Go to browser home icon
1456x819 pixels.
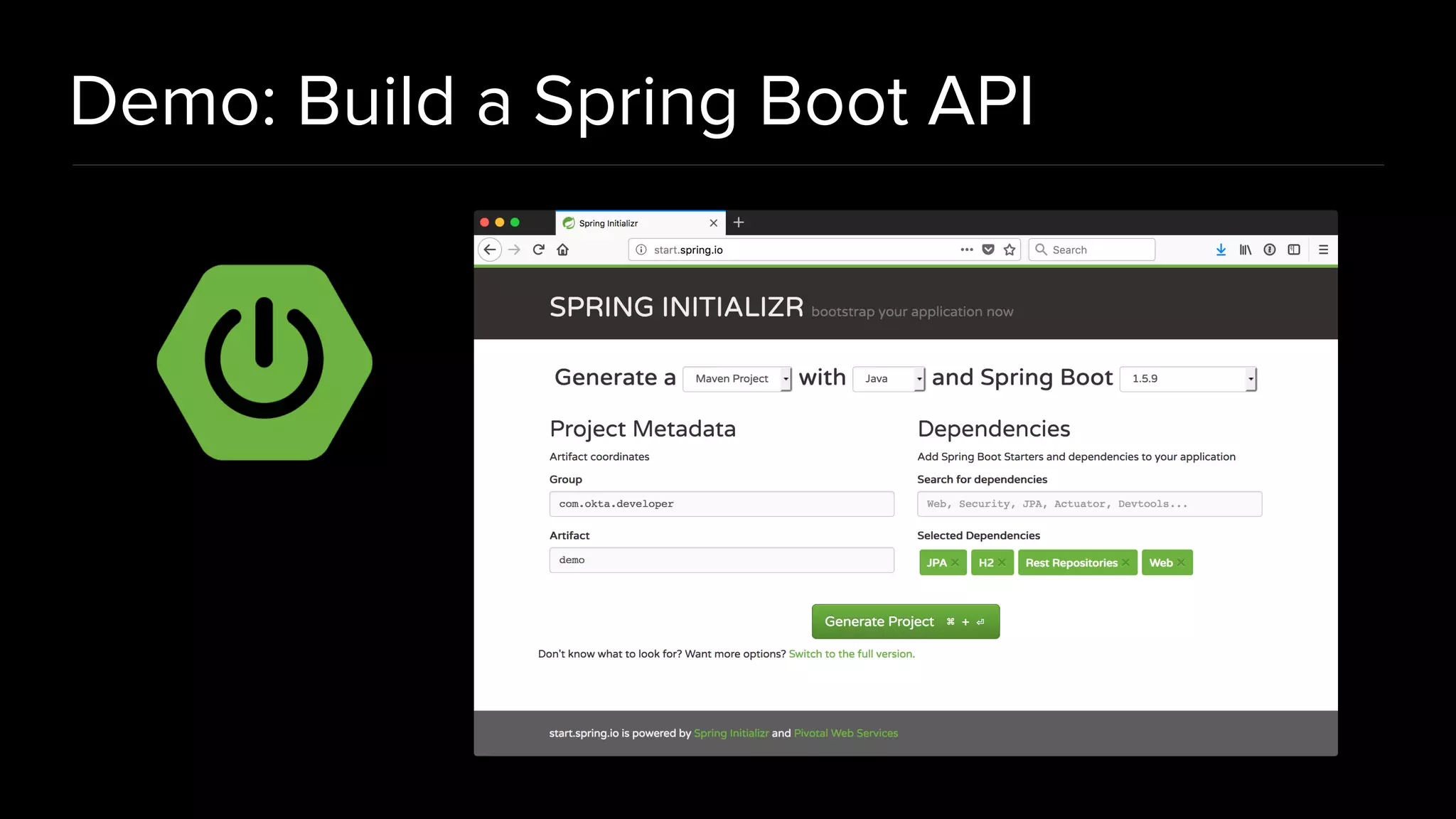coord(563,250)
